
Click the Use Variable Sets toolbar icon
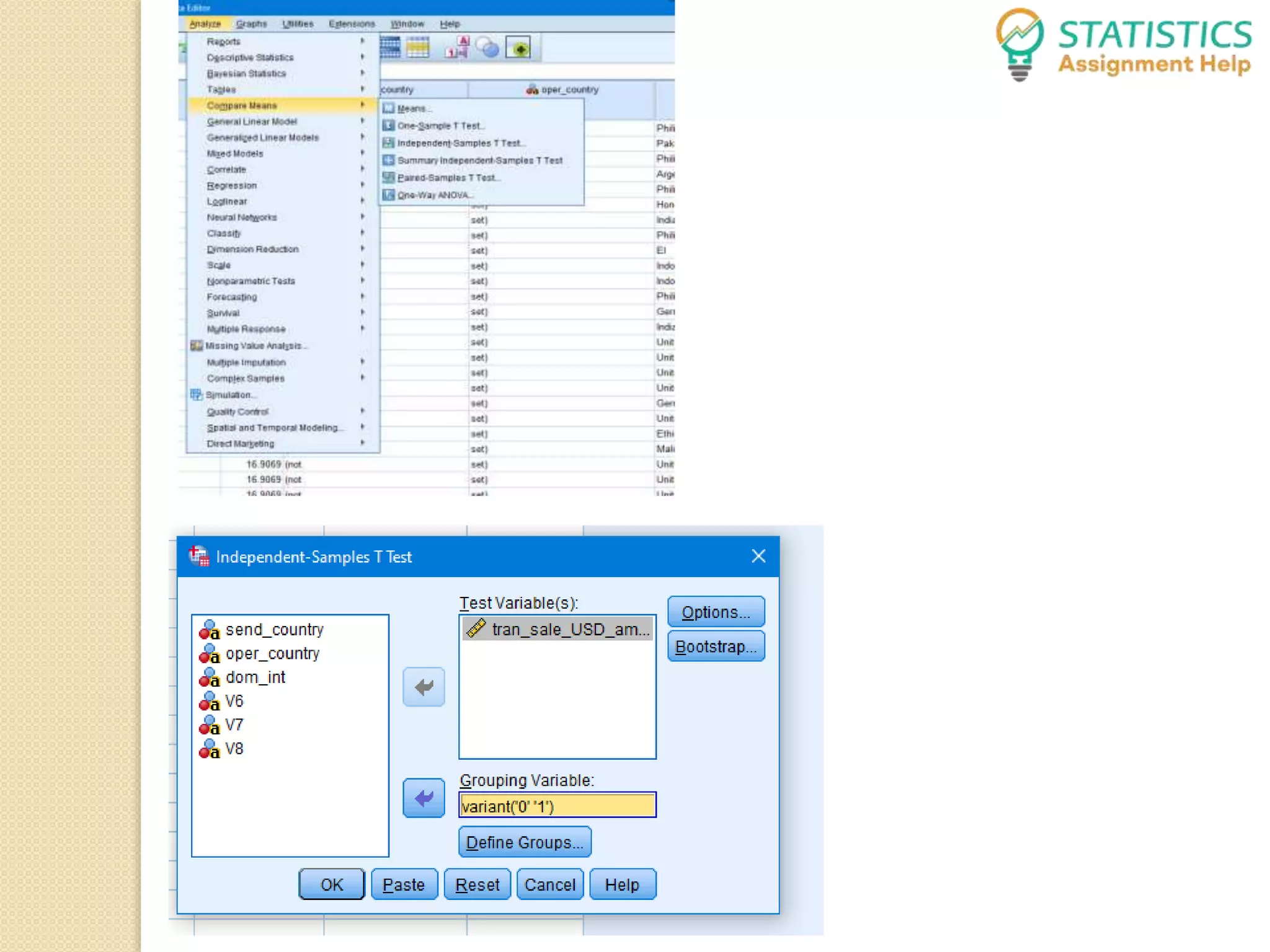point(488,48)
